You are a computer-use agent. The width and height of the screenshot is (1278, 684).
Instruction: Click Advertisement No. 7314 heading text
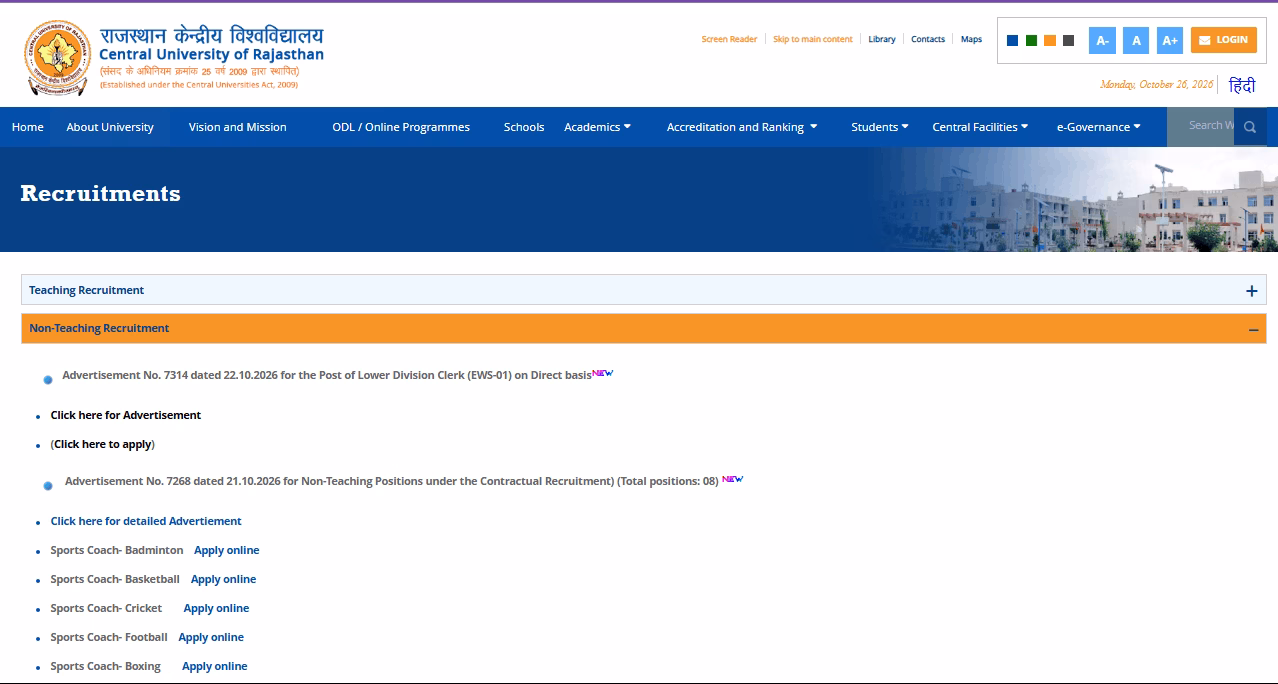[x=327, y=375]
